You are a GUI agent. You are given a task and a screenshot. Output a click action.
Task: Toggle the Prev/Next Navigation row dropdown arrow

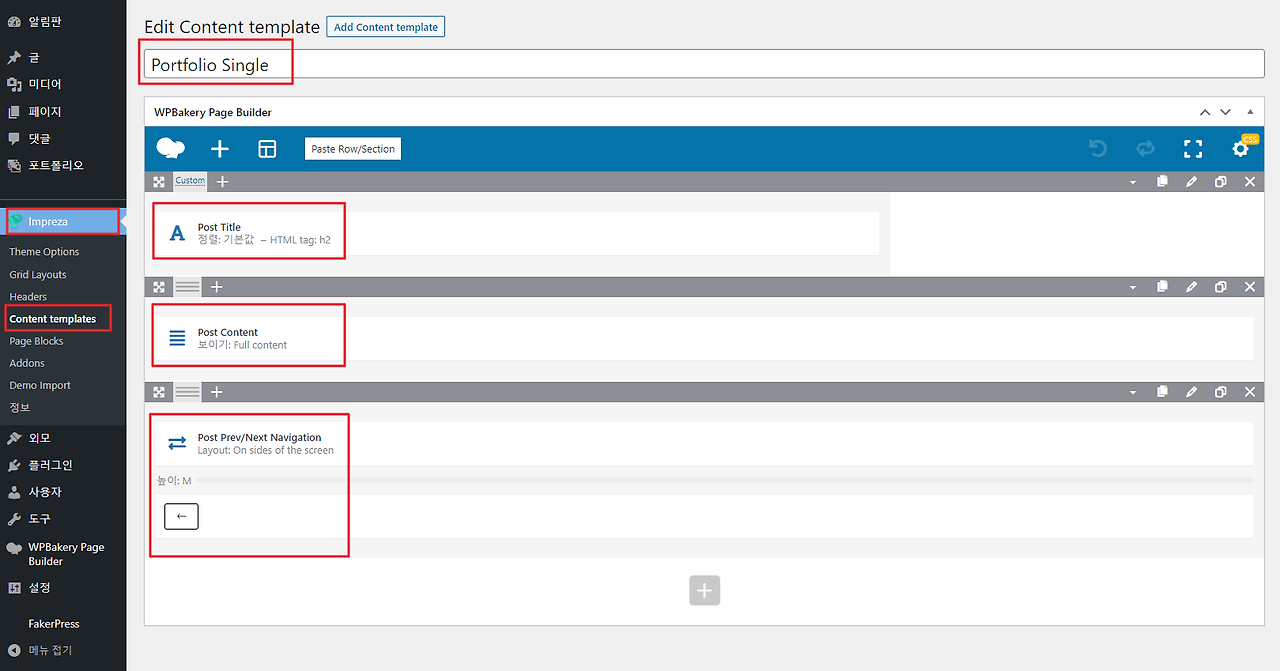tap(1133, 393)
